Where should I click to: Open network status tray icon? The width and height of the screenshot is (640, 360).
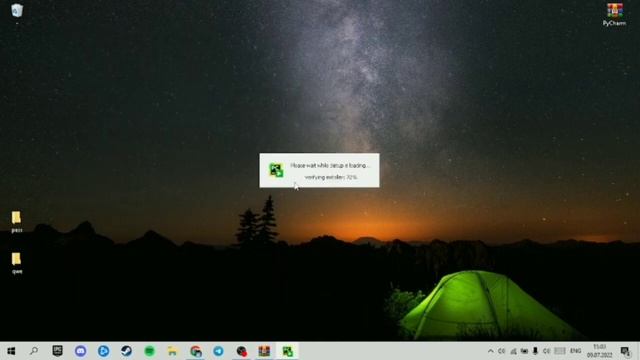point(513,351)
